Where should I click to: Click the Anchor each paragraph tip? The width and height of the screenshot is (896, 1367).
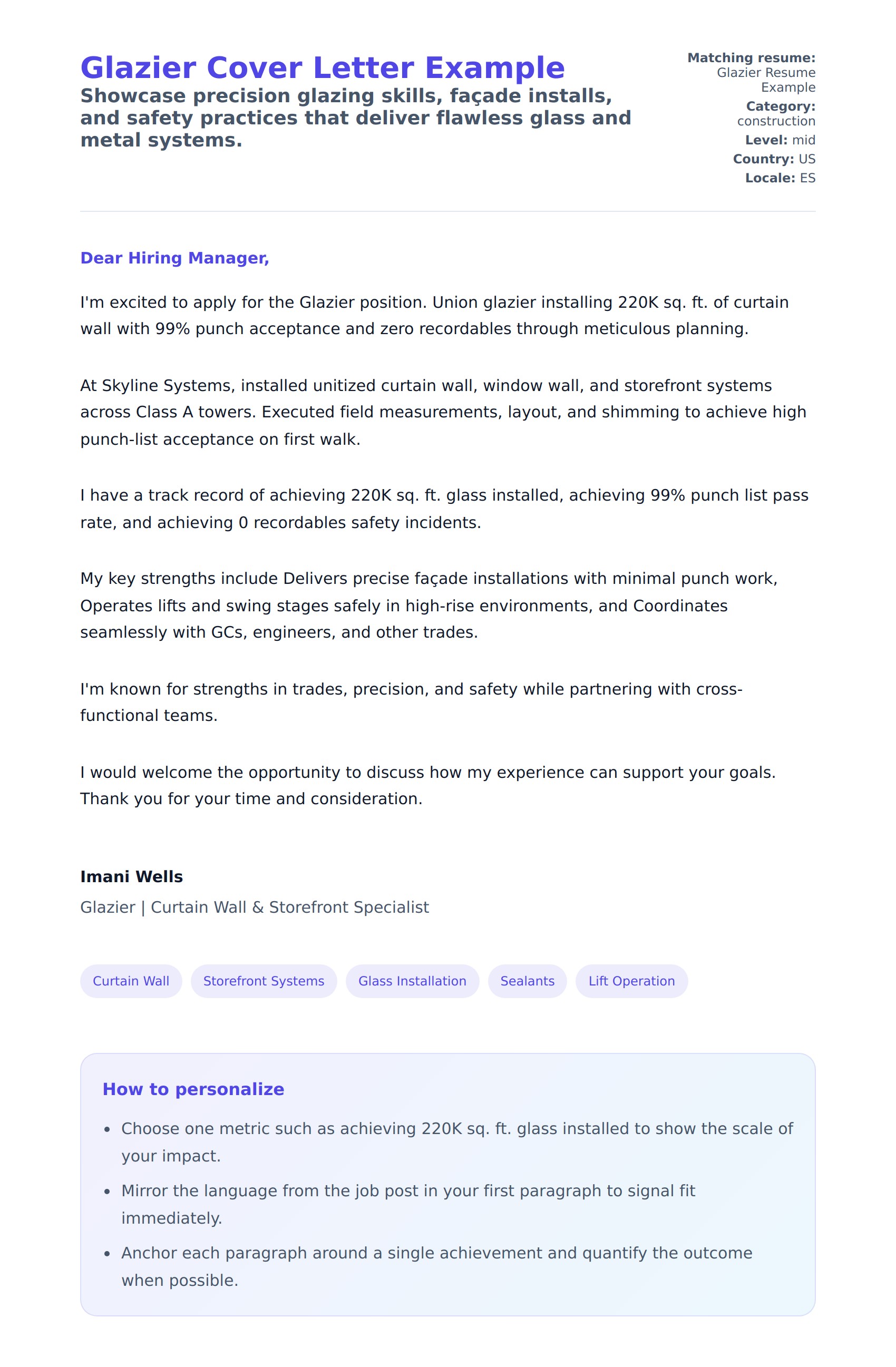click(436, 1266)
